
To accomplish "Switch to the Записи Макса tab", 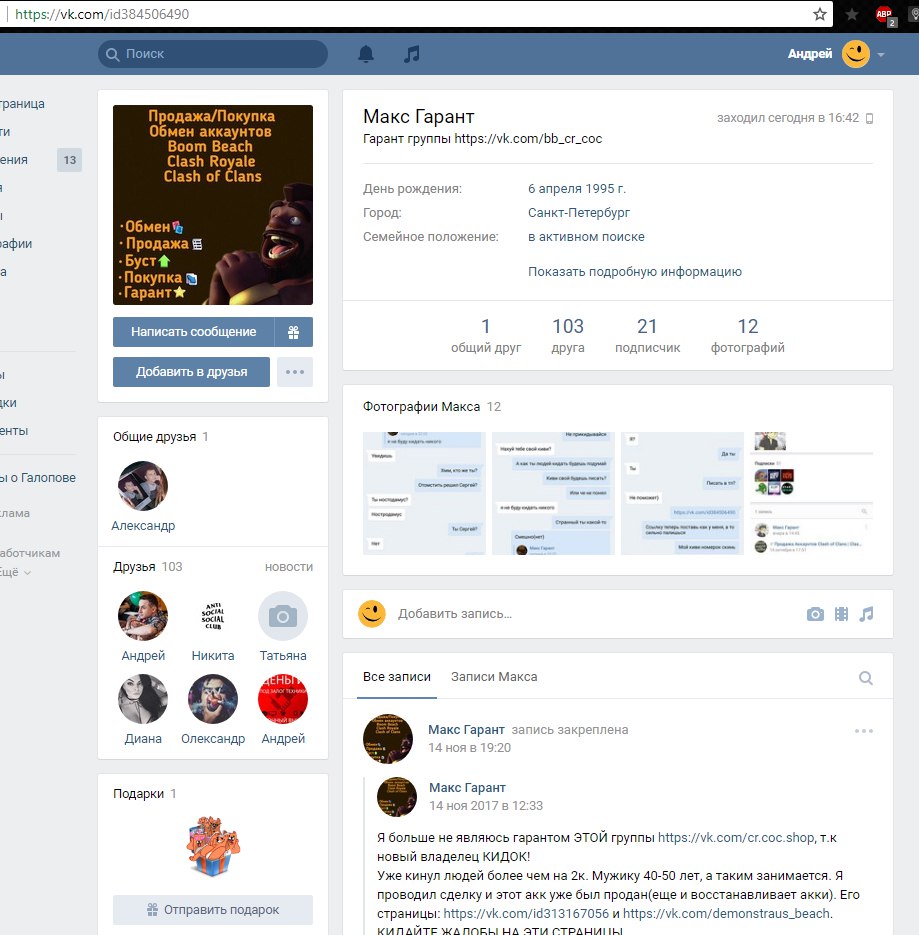I will coord(494,677).
